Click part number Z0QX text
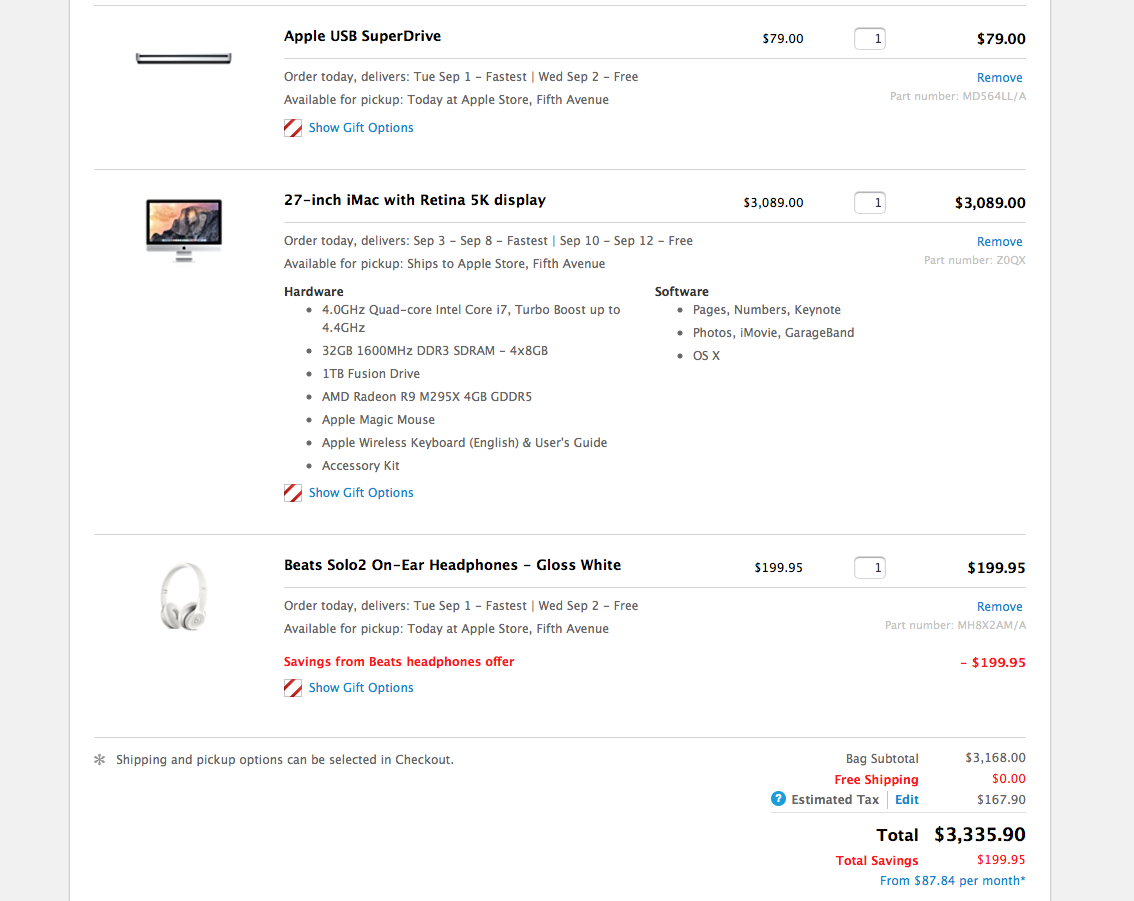1134x901 pixels. click(x=974, y=260)
